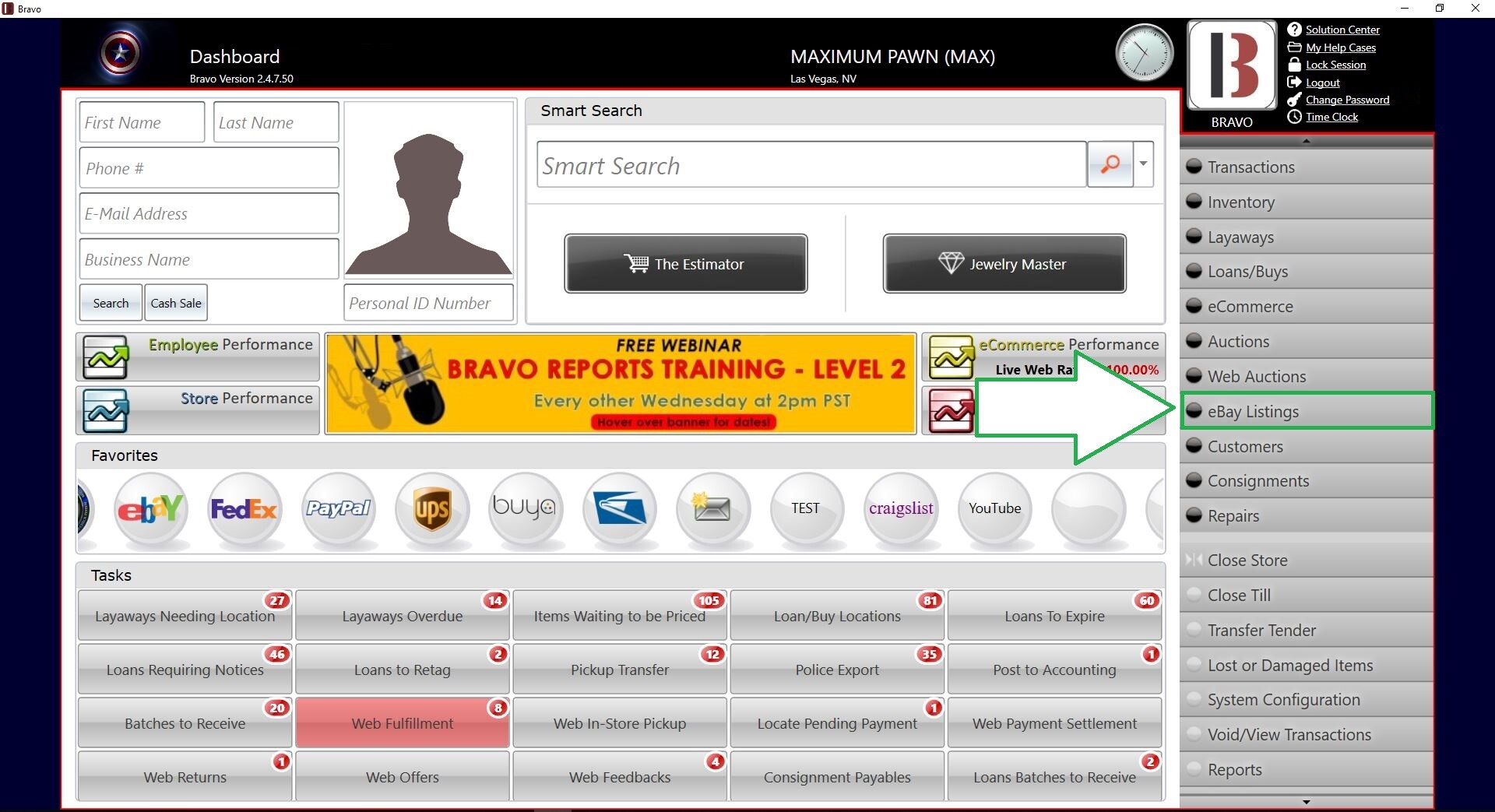Open Auctions sidebar menu

pyautogui.click(x=1307, y=341)
